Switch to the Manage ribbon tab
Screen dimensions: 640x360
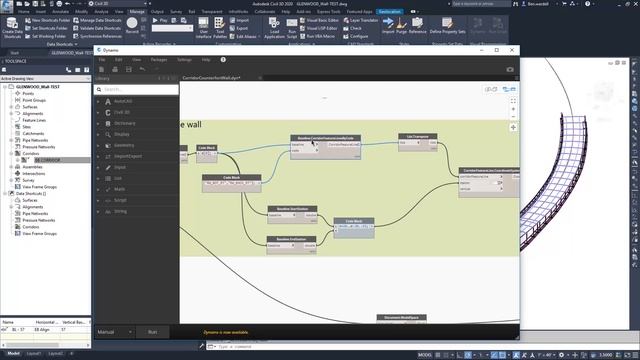(x=137, y=11)
